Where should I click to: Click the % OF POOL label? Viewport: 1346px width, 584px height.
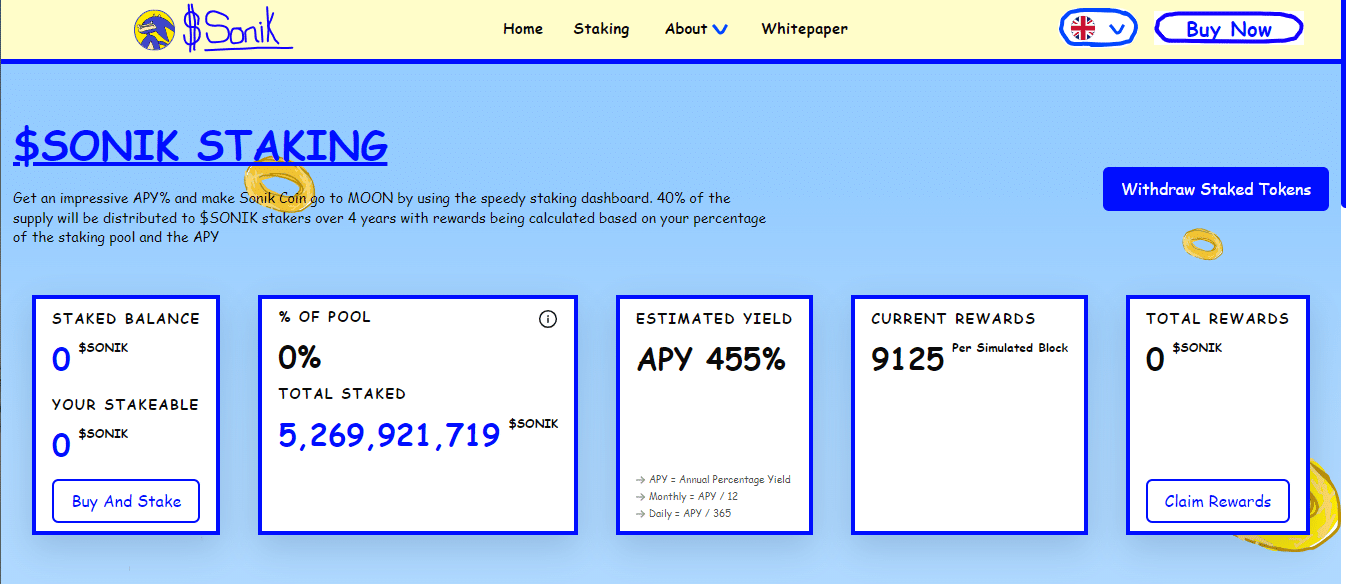325,317
